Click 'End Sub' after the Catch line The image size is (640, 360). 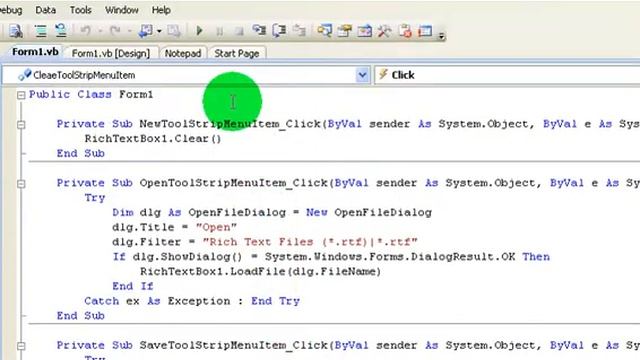coord(80,316)
